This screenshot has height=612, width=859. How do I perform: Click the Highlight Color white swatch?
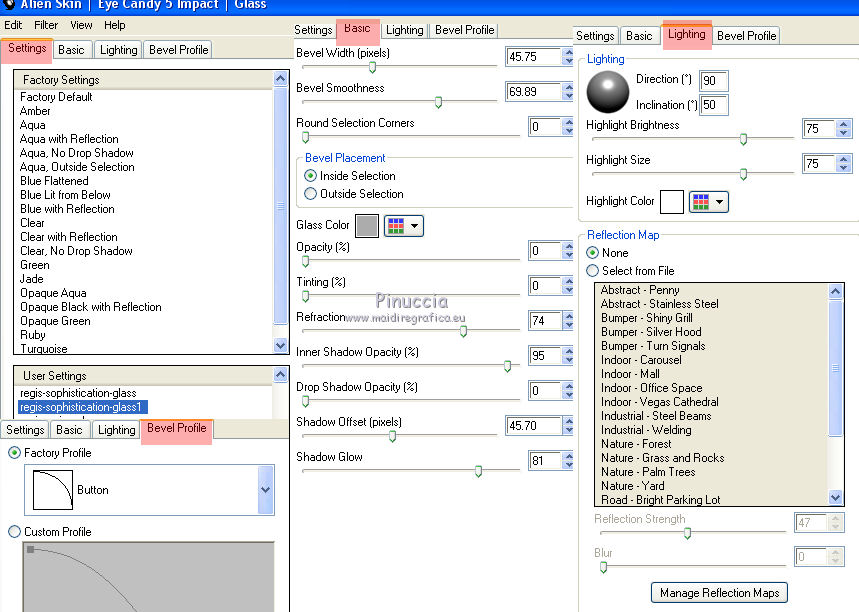pos(672,202)
